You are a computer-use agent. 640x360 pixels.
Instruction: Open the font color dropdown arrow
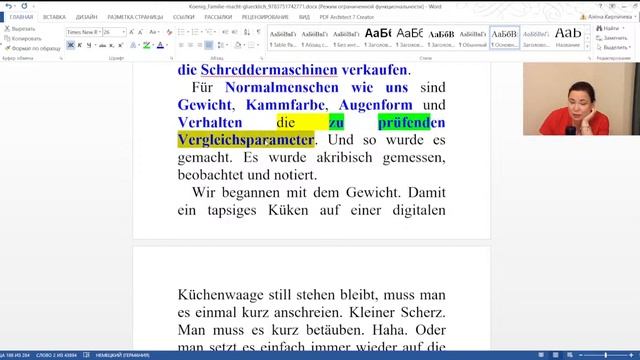(167, 45)
